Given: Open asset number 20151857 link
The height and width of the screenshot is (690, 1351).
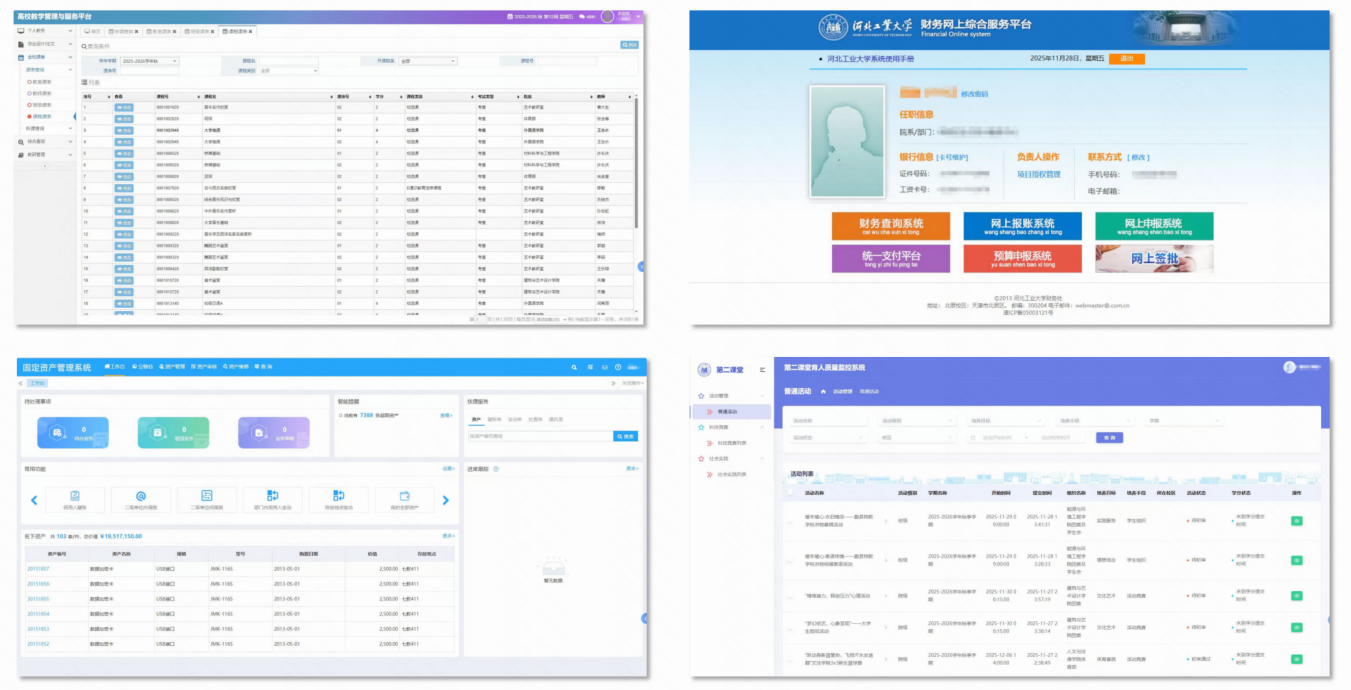Looking at the screenshot, I should coord(38,569).
